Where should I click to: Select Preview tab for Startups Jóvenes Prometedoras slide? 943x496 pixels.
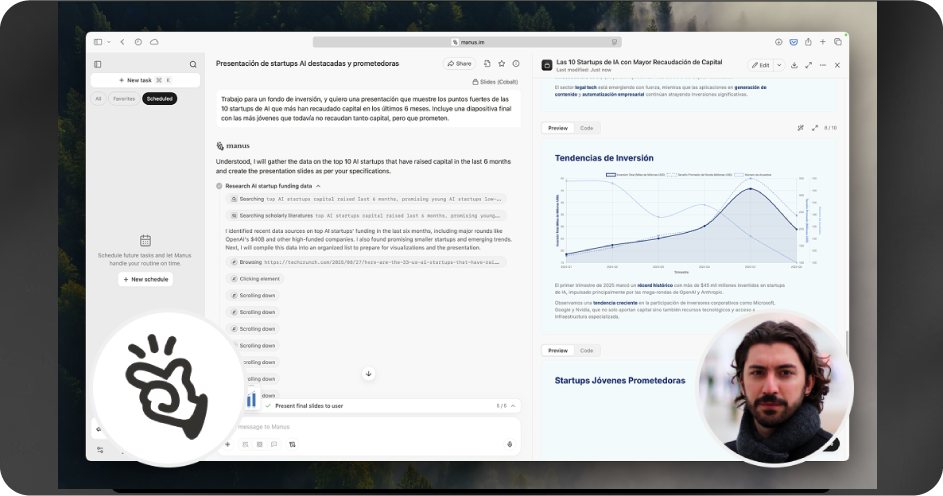click(558, 351)
